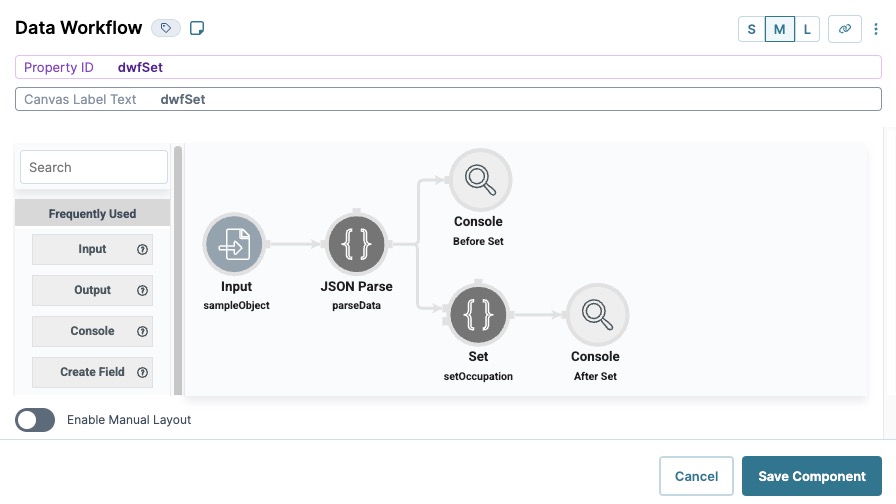Click the Cancel button

[696, 476]
